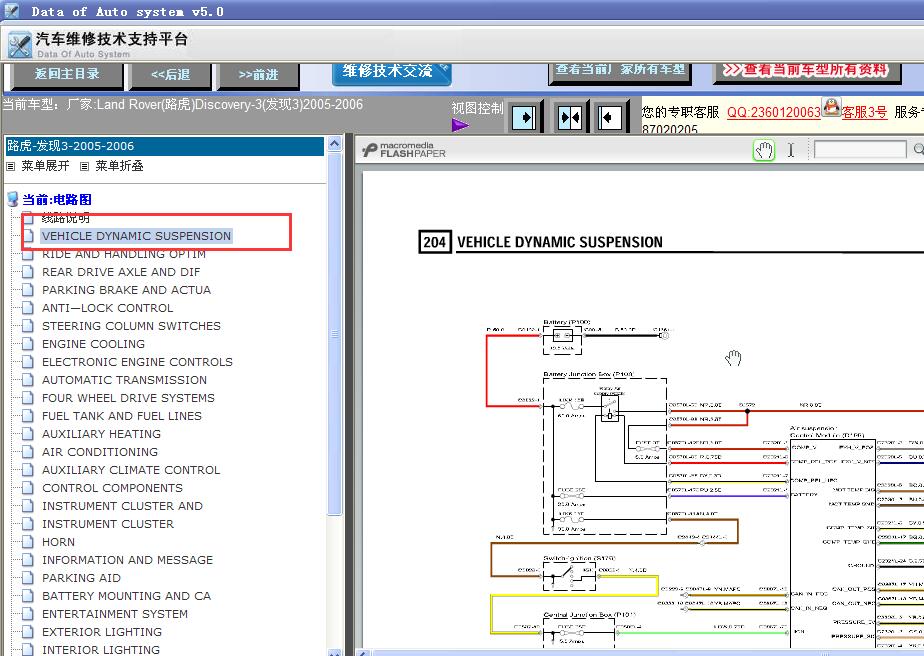Open ENTERTAINMENT SYSTEM item
This screenshot has width=924, height=656.
(114, 614)
